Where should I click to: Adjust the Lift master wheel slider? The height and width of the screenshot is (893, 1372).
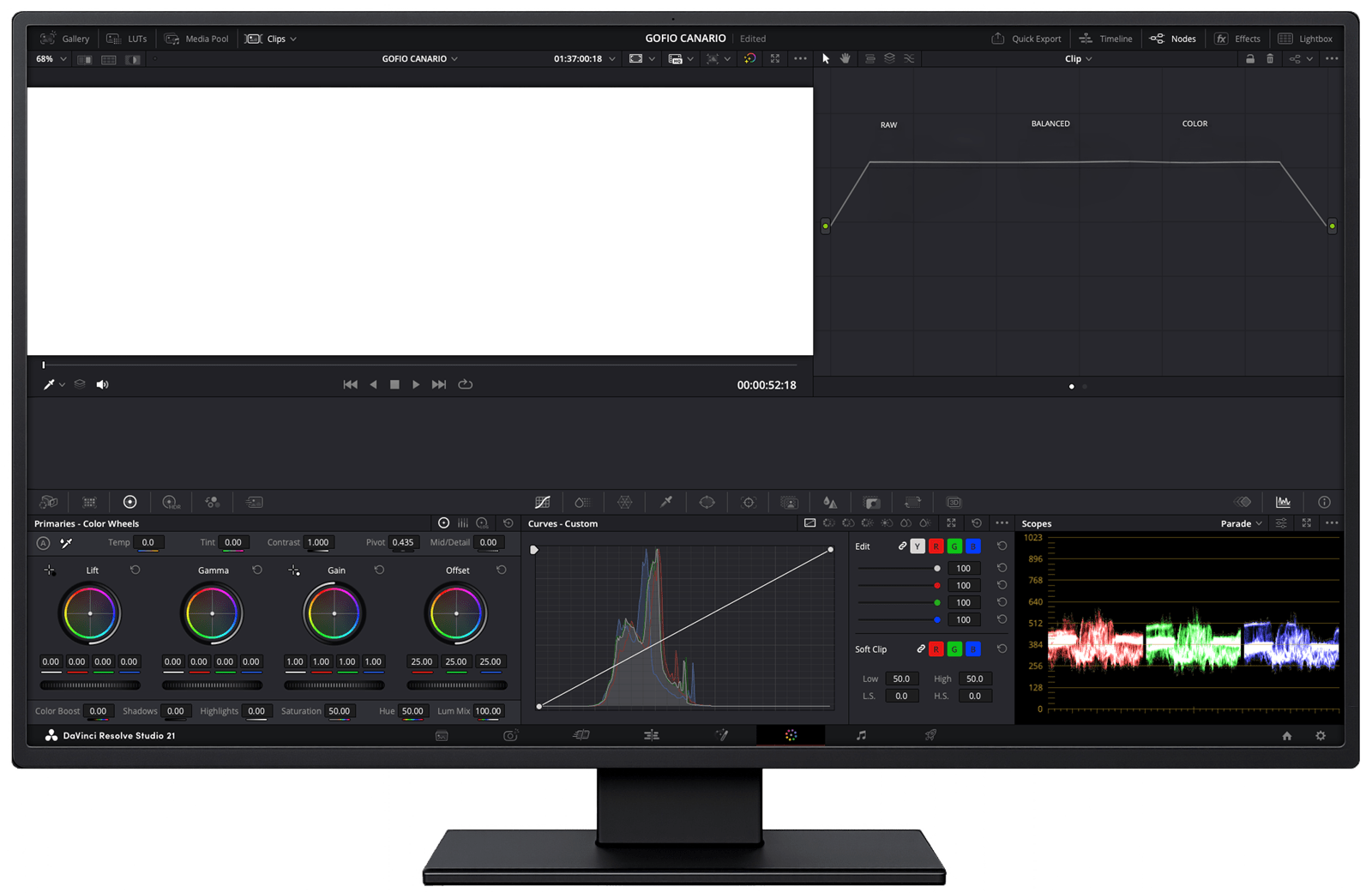[90, 685]
